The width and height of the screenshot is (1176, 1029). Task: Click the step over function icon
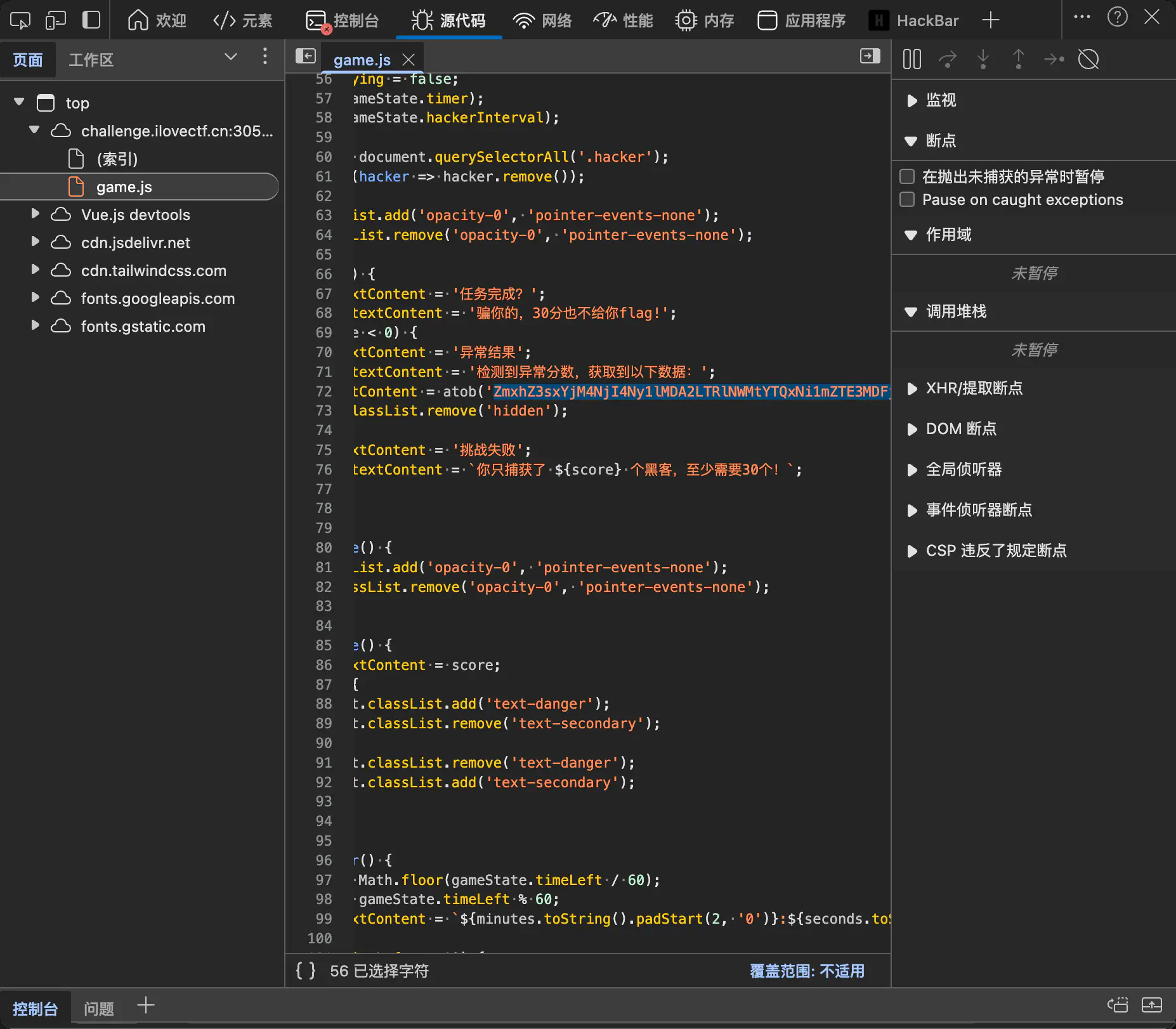[947, 59]
